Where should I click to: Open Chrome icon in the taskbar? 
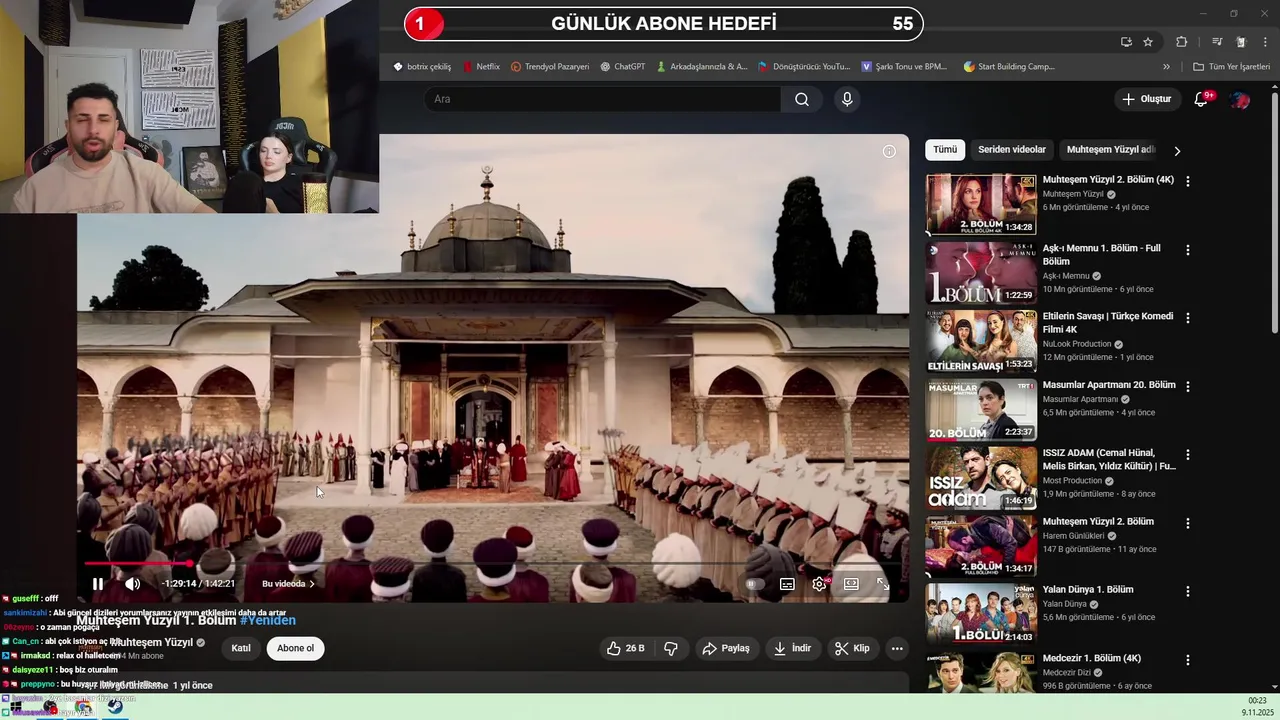tap(83, 707)
